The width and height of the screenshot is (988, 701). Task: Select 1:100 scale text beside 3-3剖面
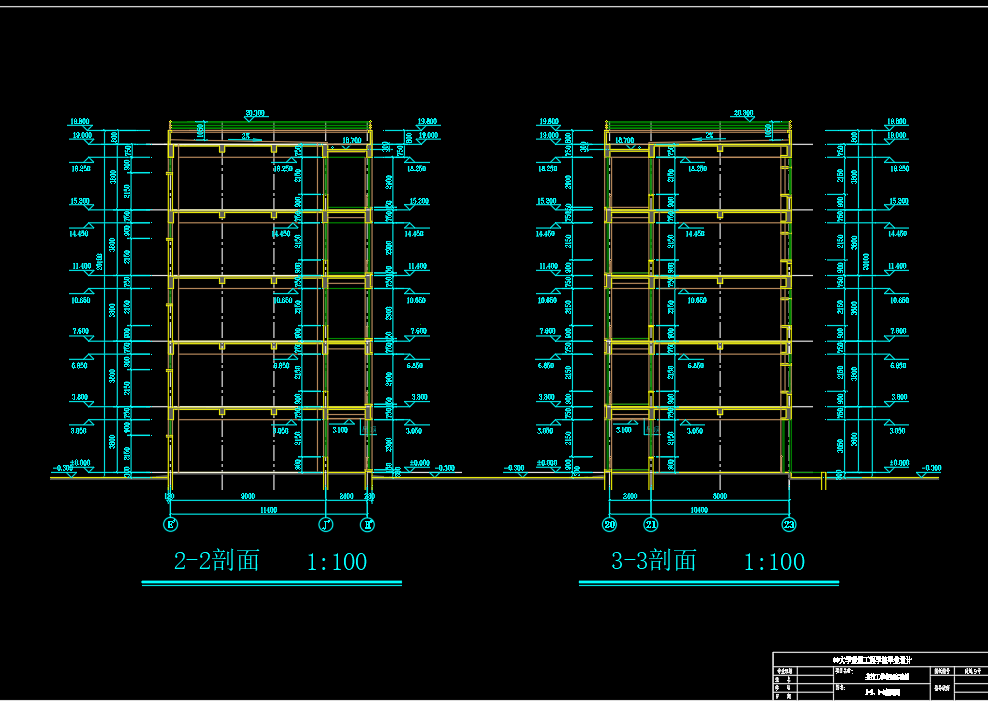click(773, 562)
